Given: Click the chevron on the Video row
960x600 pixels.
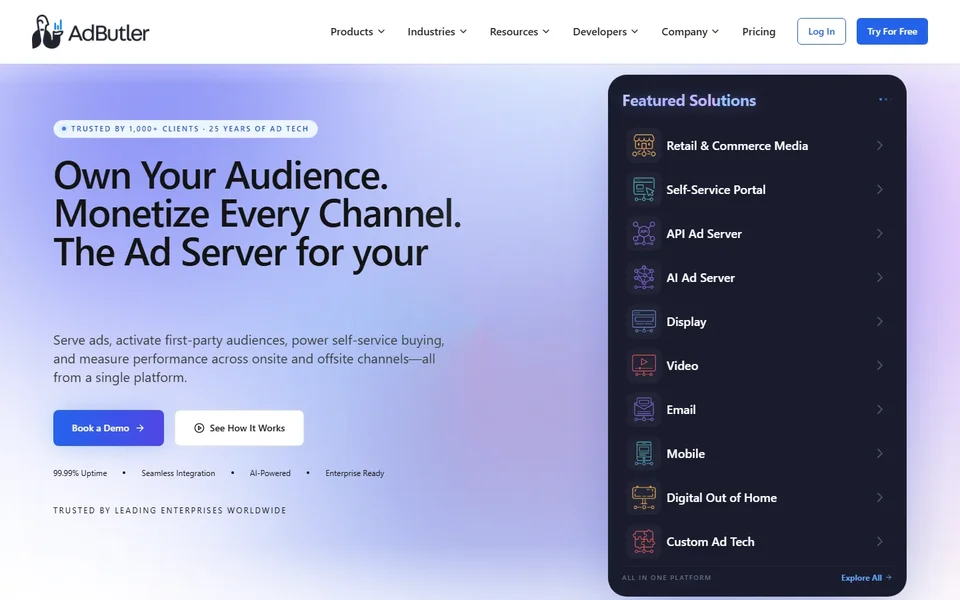Looking at the screenshot, I should [880, 366].
